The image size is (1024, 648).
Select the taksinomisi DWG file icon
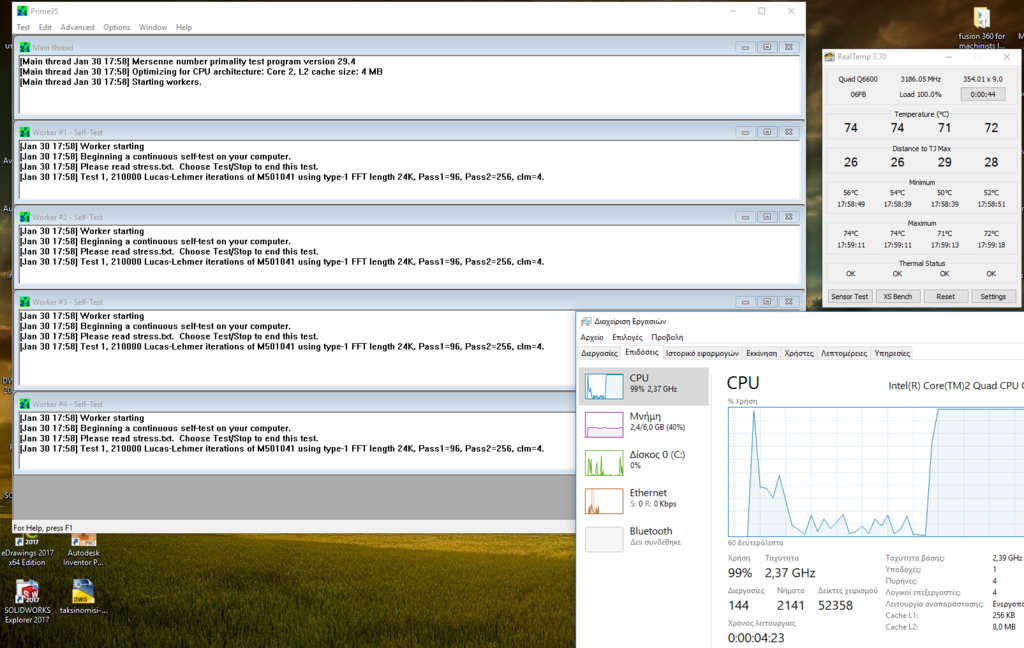tap(83, 597)
